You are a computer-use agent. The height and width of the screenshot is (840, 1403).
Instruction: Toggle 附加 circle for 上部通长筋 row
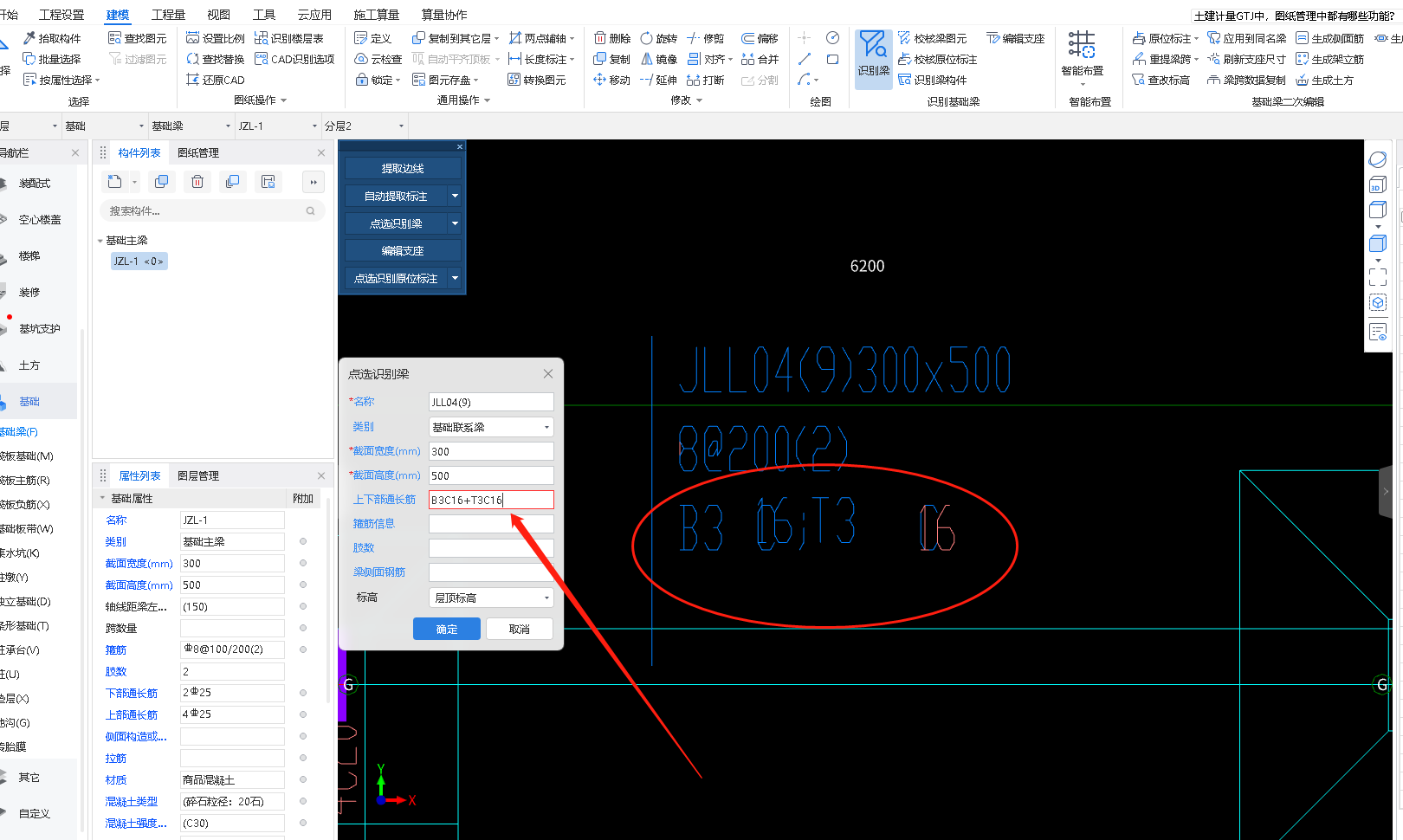click(303, 714)
